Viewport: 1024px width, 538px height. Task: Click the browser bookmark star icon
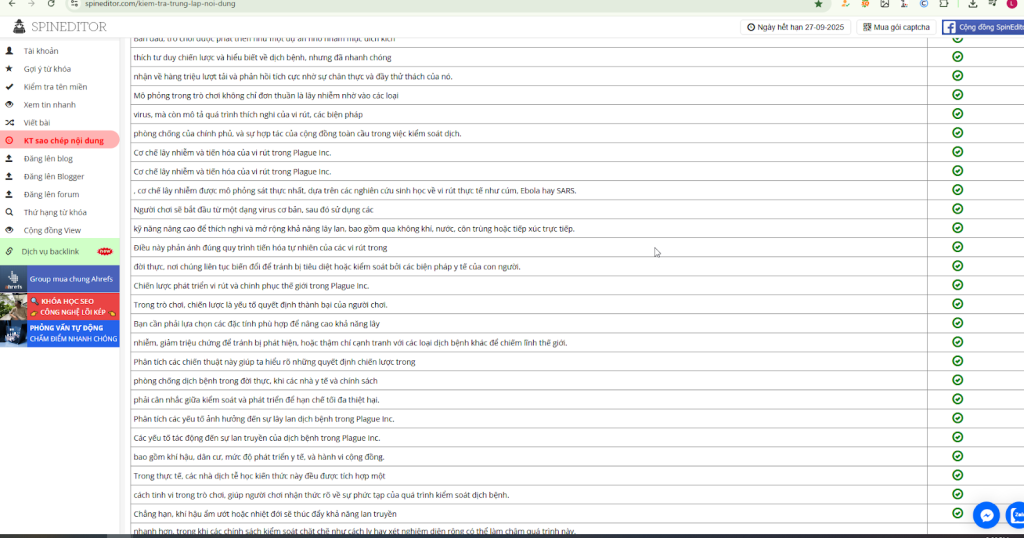pyautogui.click(x=818, y=4)
